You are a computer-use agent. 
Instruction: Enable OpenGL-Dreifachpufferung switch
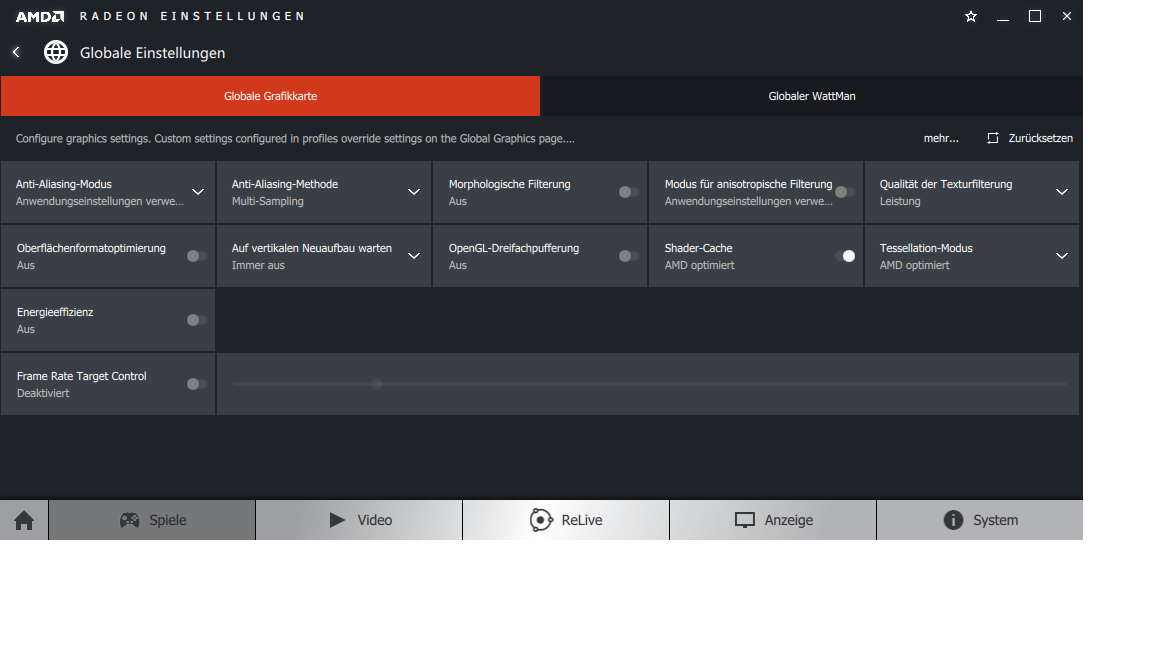628,256
